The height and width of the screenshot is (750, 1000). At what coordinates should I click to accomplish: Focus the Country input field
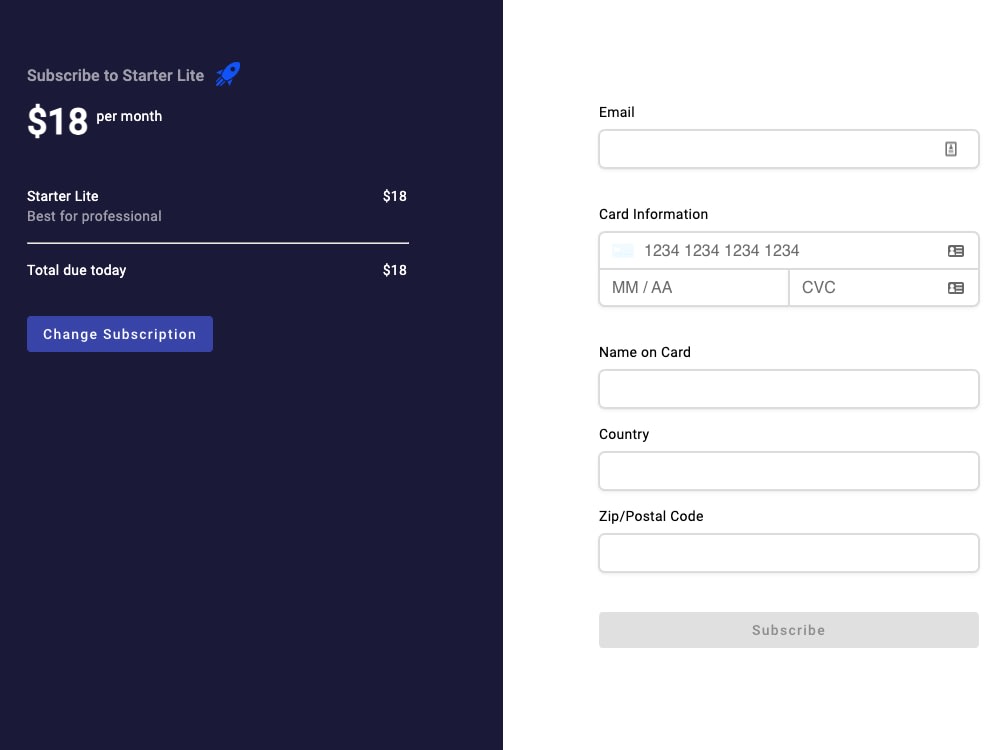point(788,471)
